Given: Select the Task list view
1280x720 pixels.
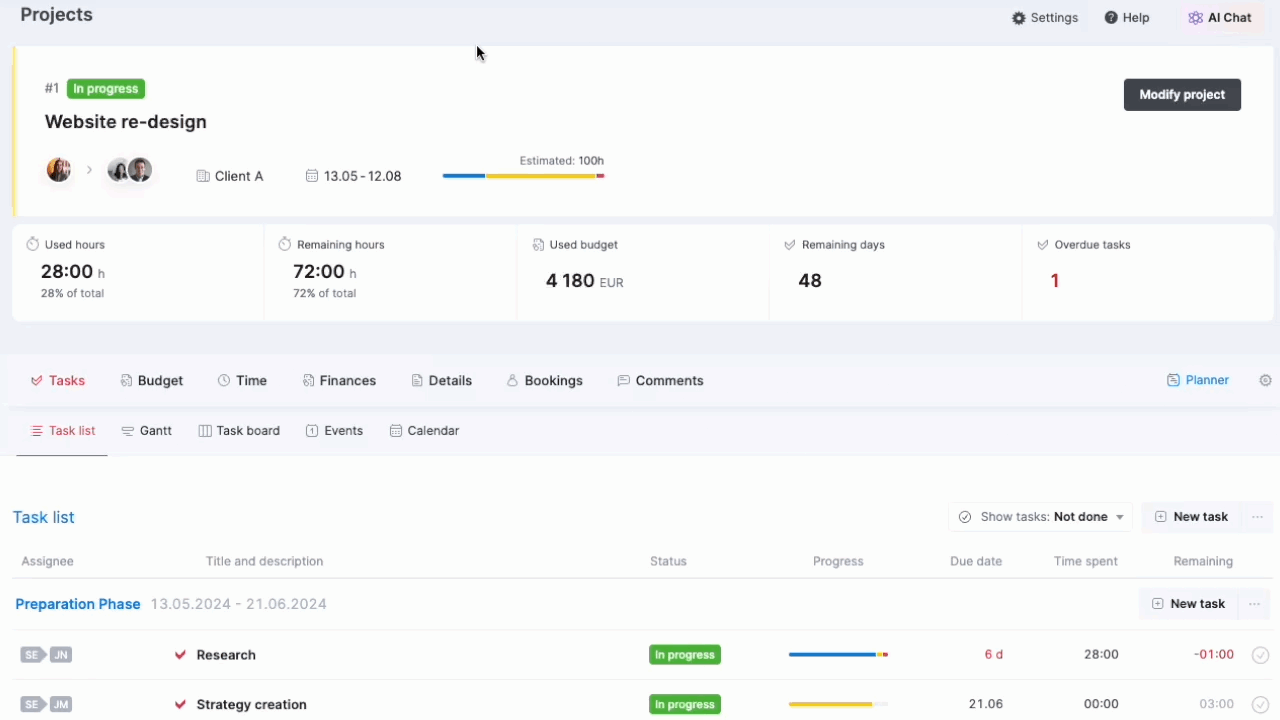Looking at the screenshot, I should point(63,431).
